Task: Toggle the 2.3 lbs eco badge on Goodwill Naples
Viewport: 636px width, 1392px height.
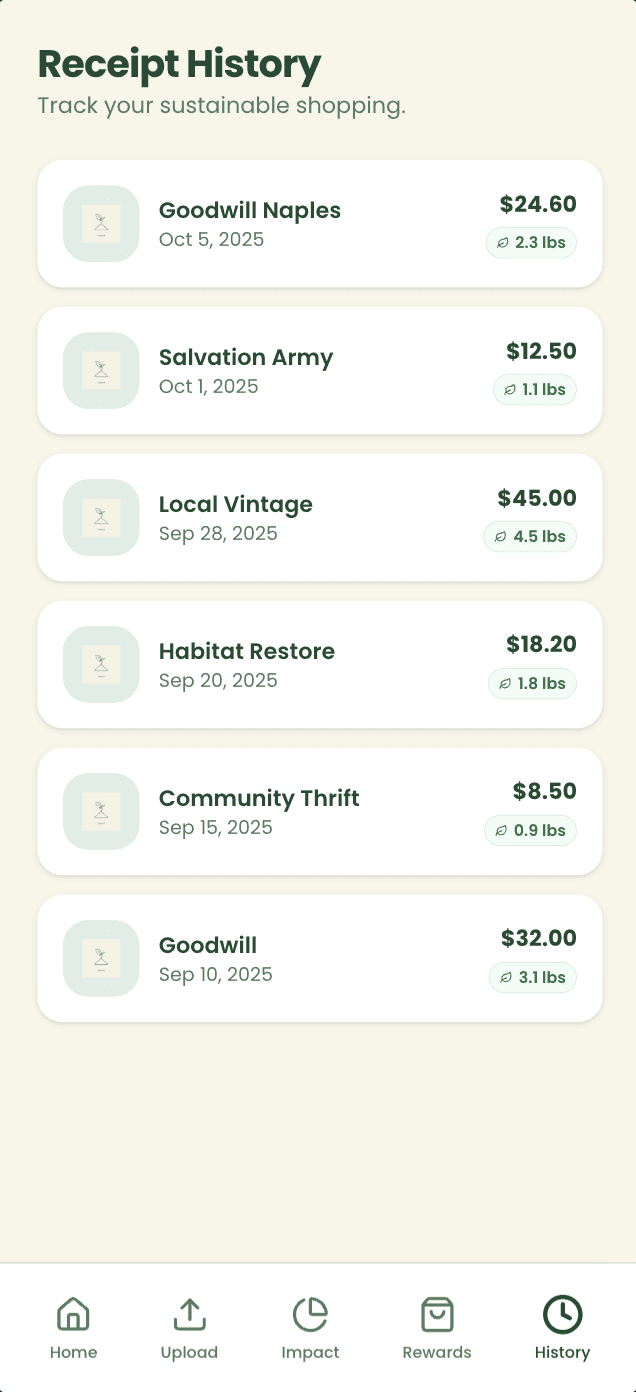Action: coord(531,242)
